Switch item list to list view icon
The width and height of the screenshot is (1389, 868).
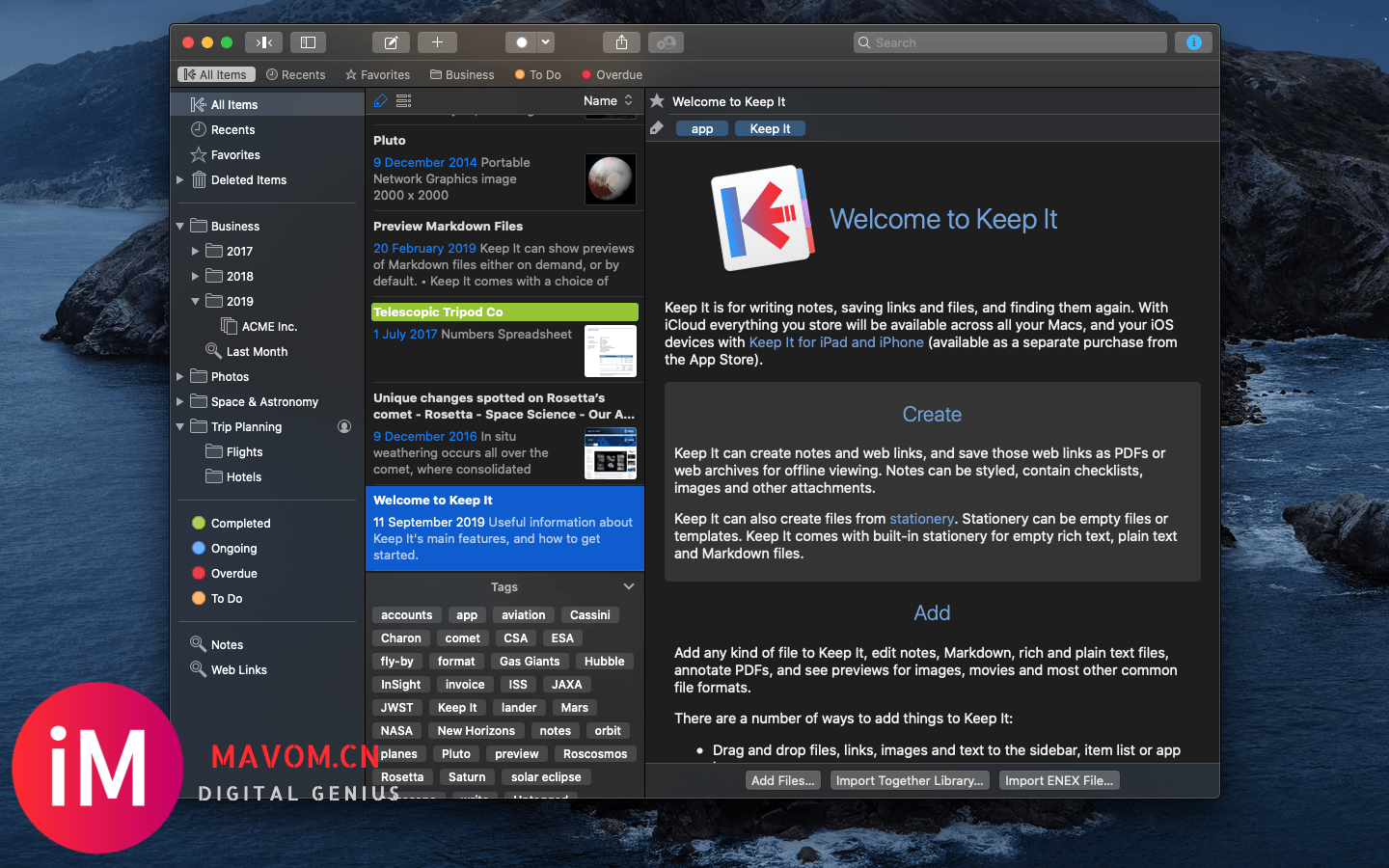[x=404, y=100]
